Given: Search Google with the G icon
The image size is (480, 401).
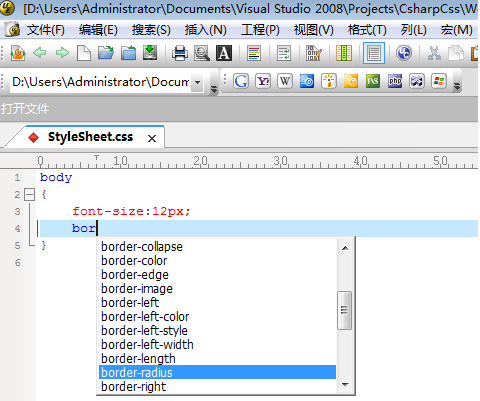Looking at the screenshot, I should 241,81.
